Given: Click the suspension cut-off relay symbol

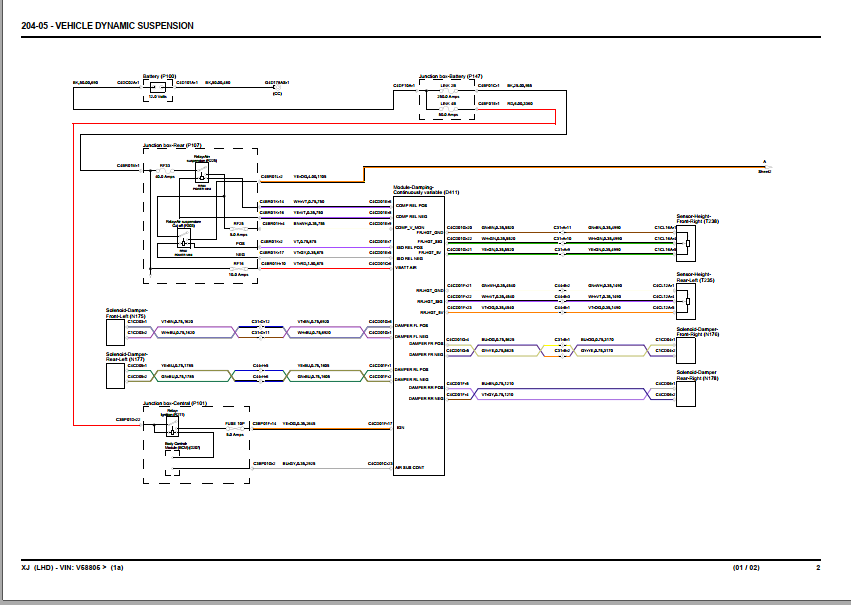Looking at the screenshot, I should pos(184,238).
